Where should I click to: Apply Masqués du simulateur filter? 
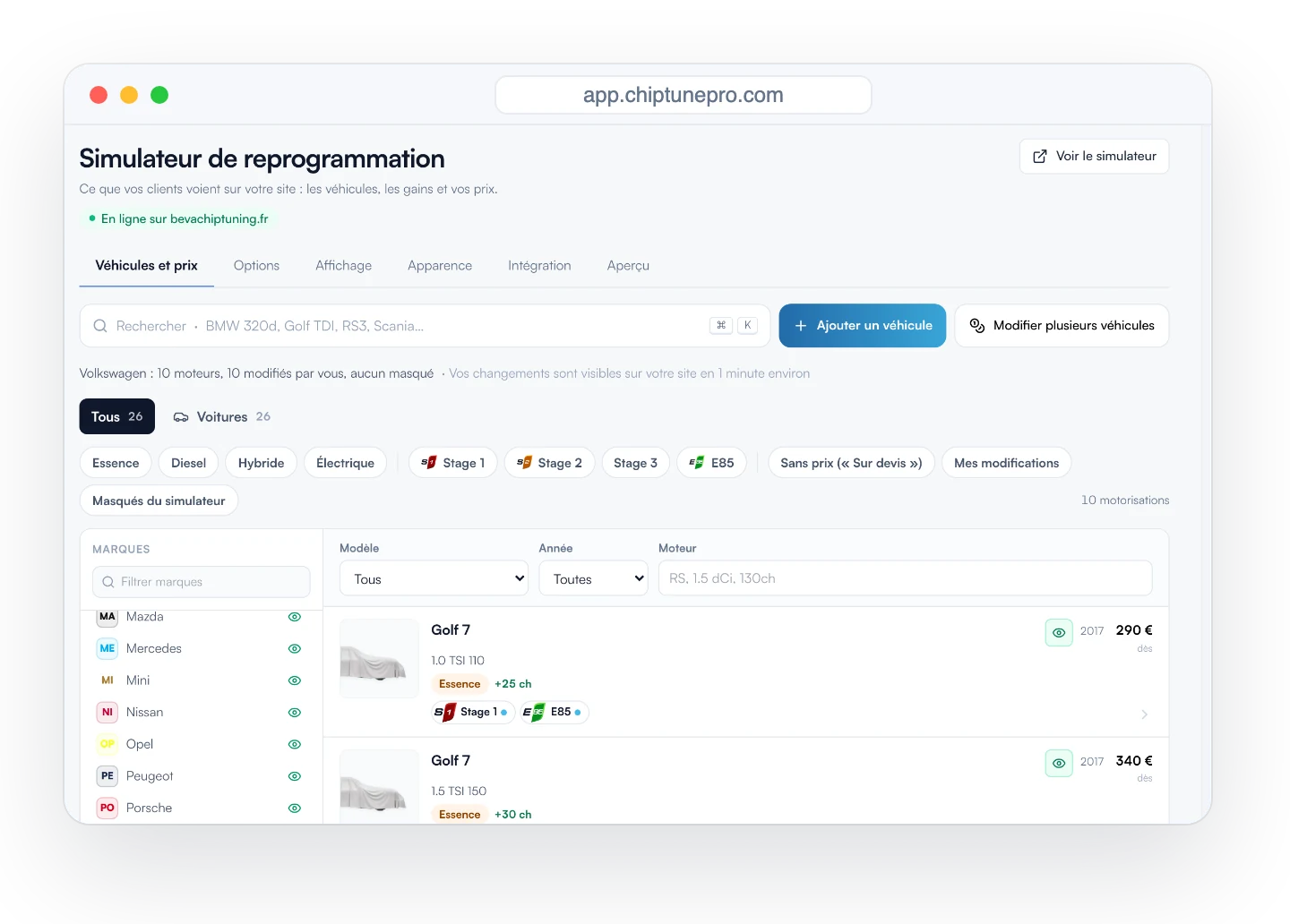pyautogui.click(x=159, y=500)
